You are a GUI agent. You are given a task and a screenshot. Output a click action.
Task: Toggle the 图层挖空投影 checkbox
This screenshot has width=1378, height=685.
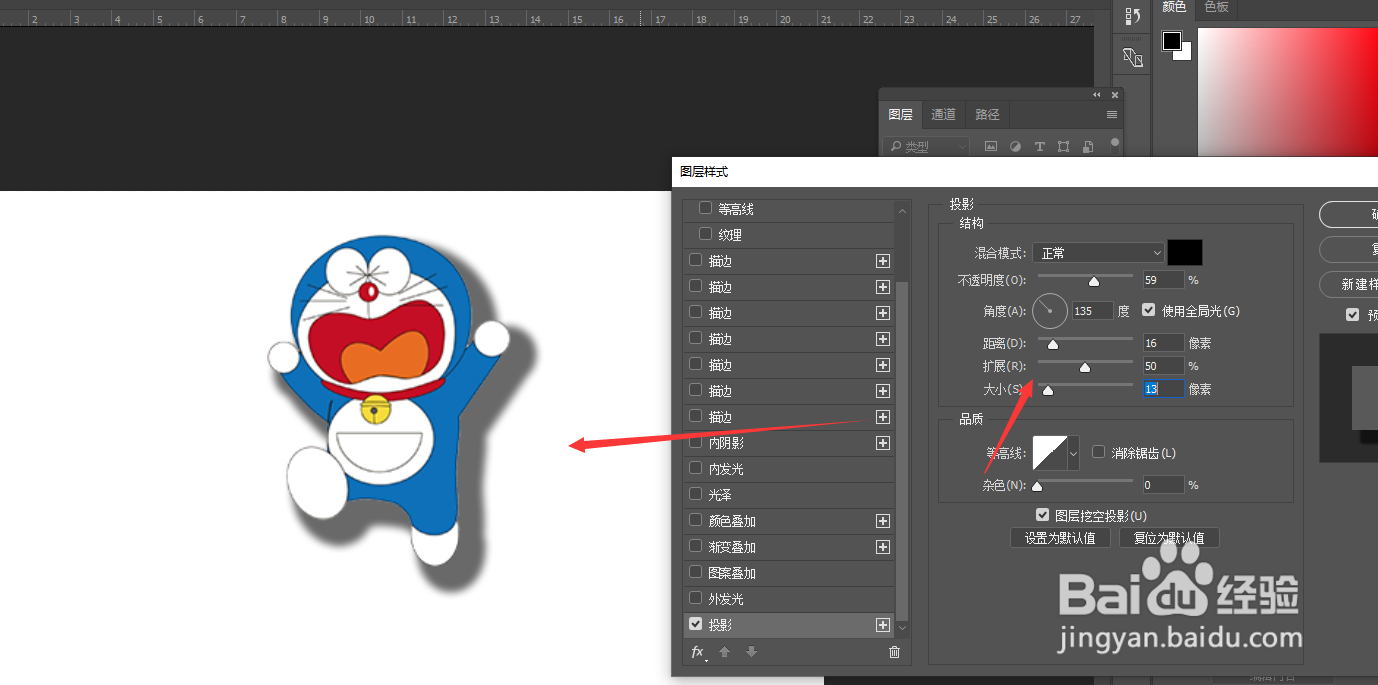1043,515
